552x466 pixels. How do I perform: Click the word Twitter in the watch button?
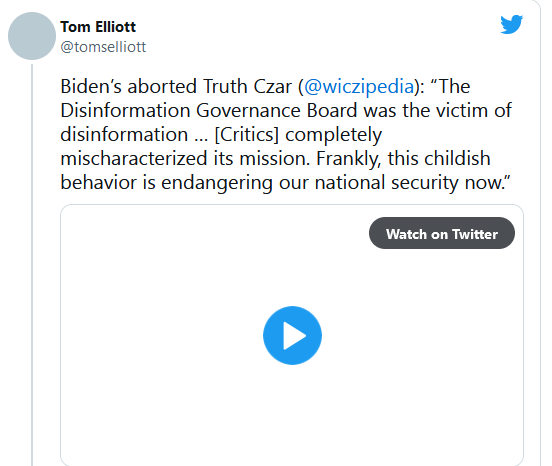475,234
